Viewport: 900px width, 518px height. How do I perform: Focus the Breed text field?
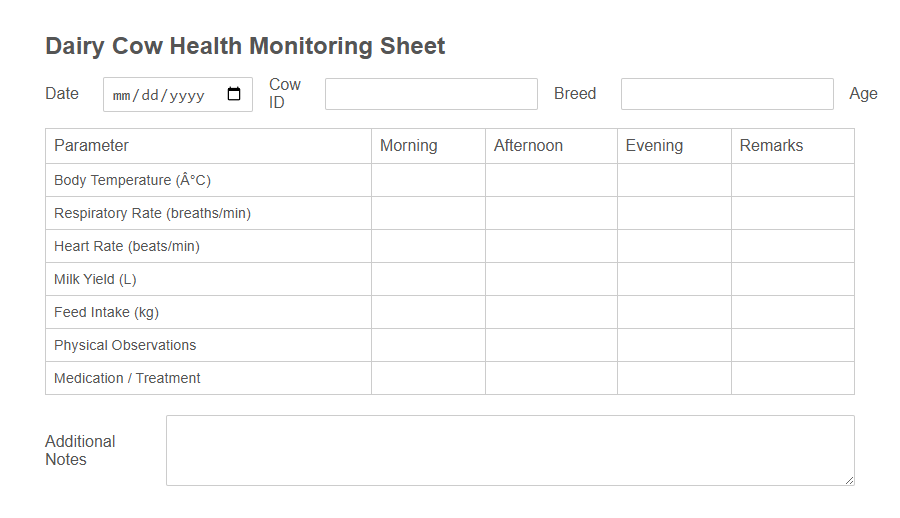click(727, 94)
